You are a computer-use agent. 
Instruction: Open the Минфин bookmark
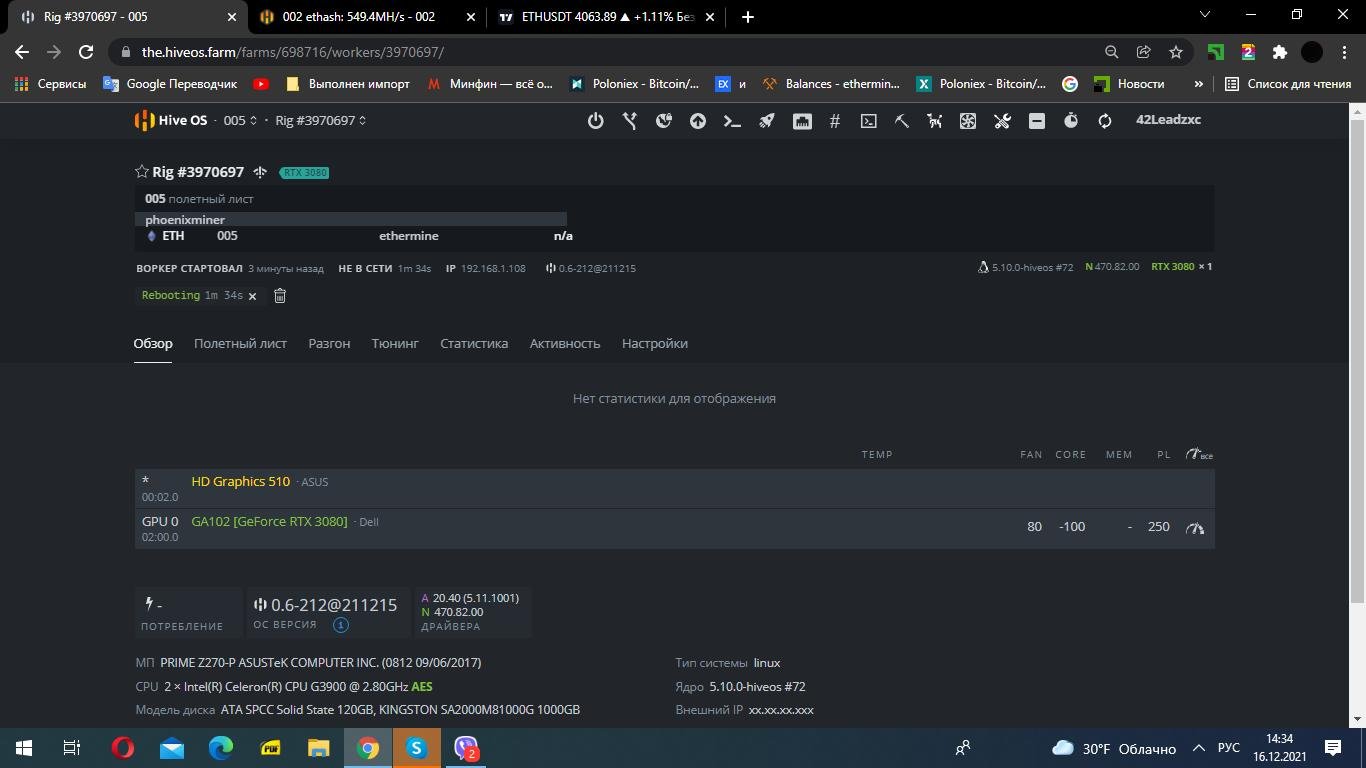[x=489, y=84]
